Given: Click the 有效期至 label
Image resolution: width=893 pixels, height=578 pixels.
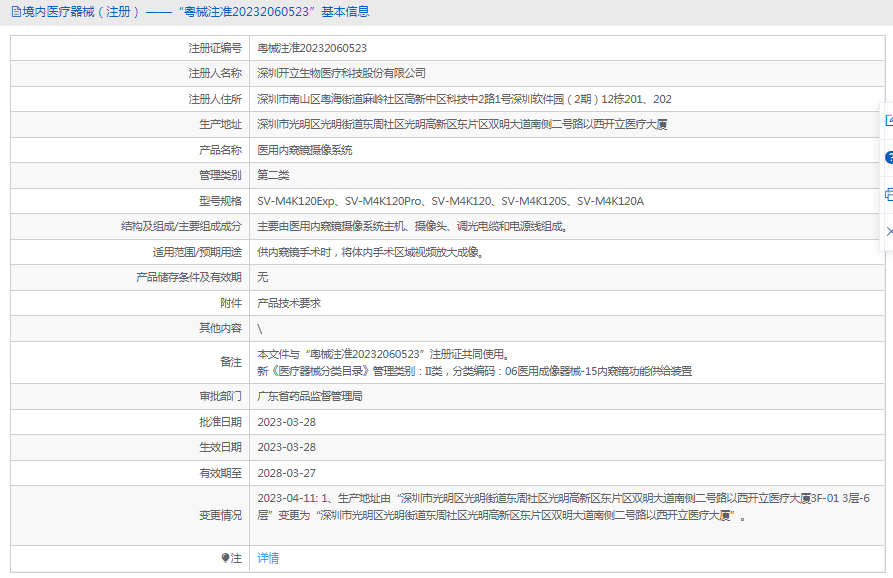Looking at the screenshot, I should [220, 473].
